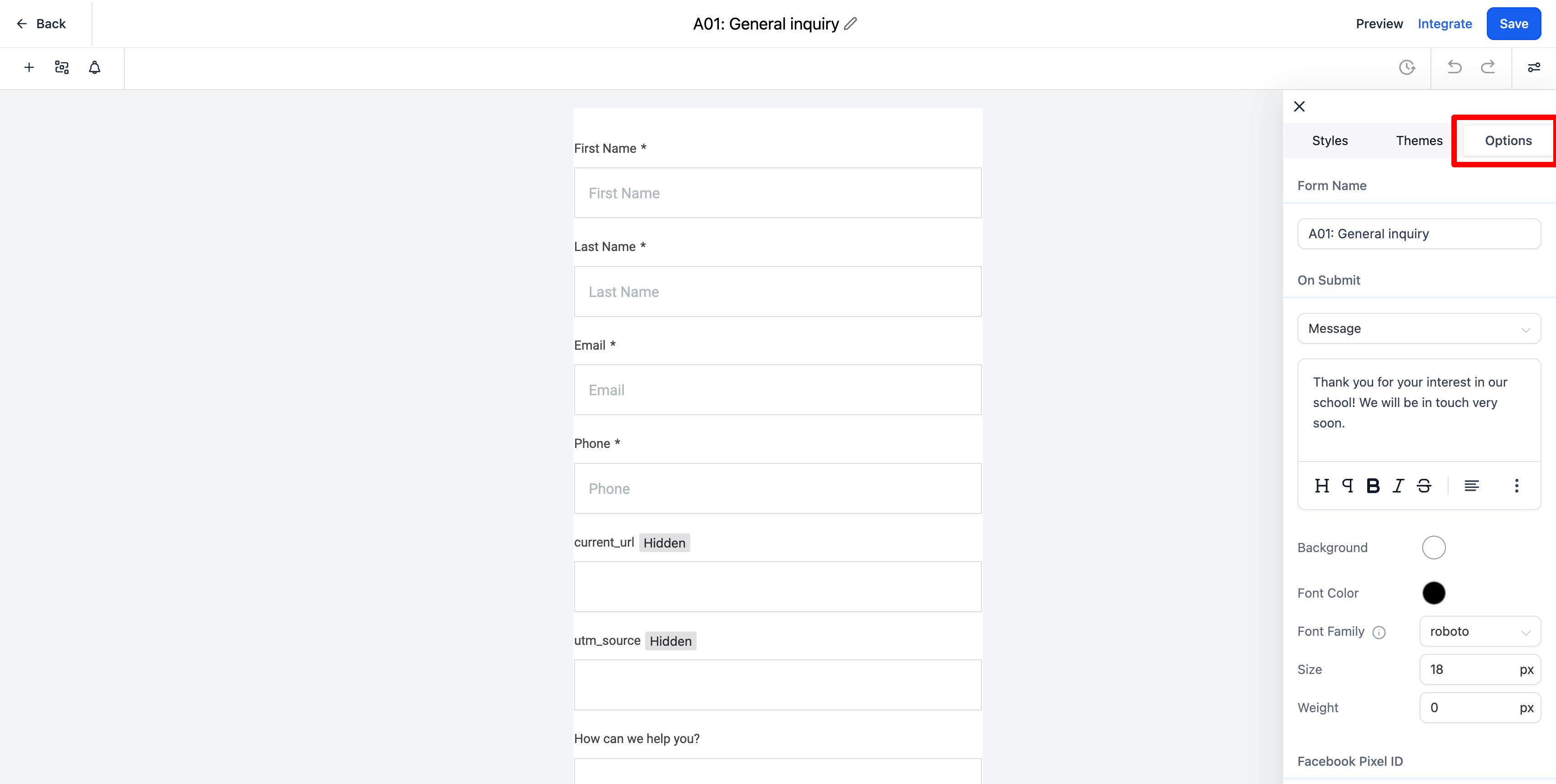Apply italic formatting in message editor

[1398, 486]
